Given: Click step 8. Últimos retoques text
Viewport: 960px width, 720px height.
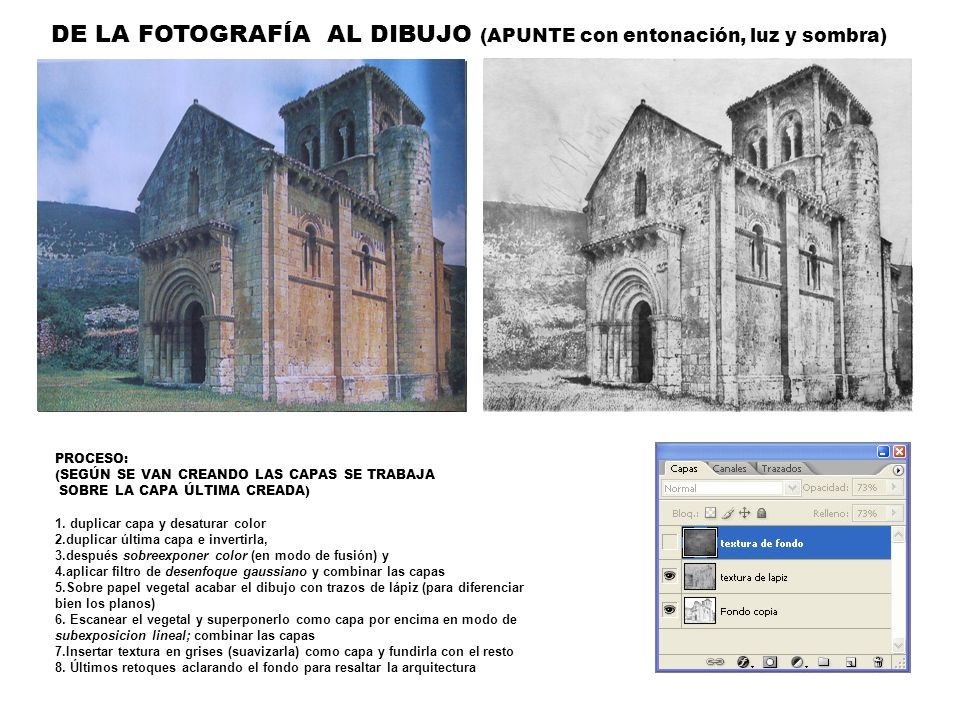Looking at the screenshot, I should (265, 667).
